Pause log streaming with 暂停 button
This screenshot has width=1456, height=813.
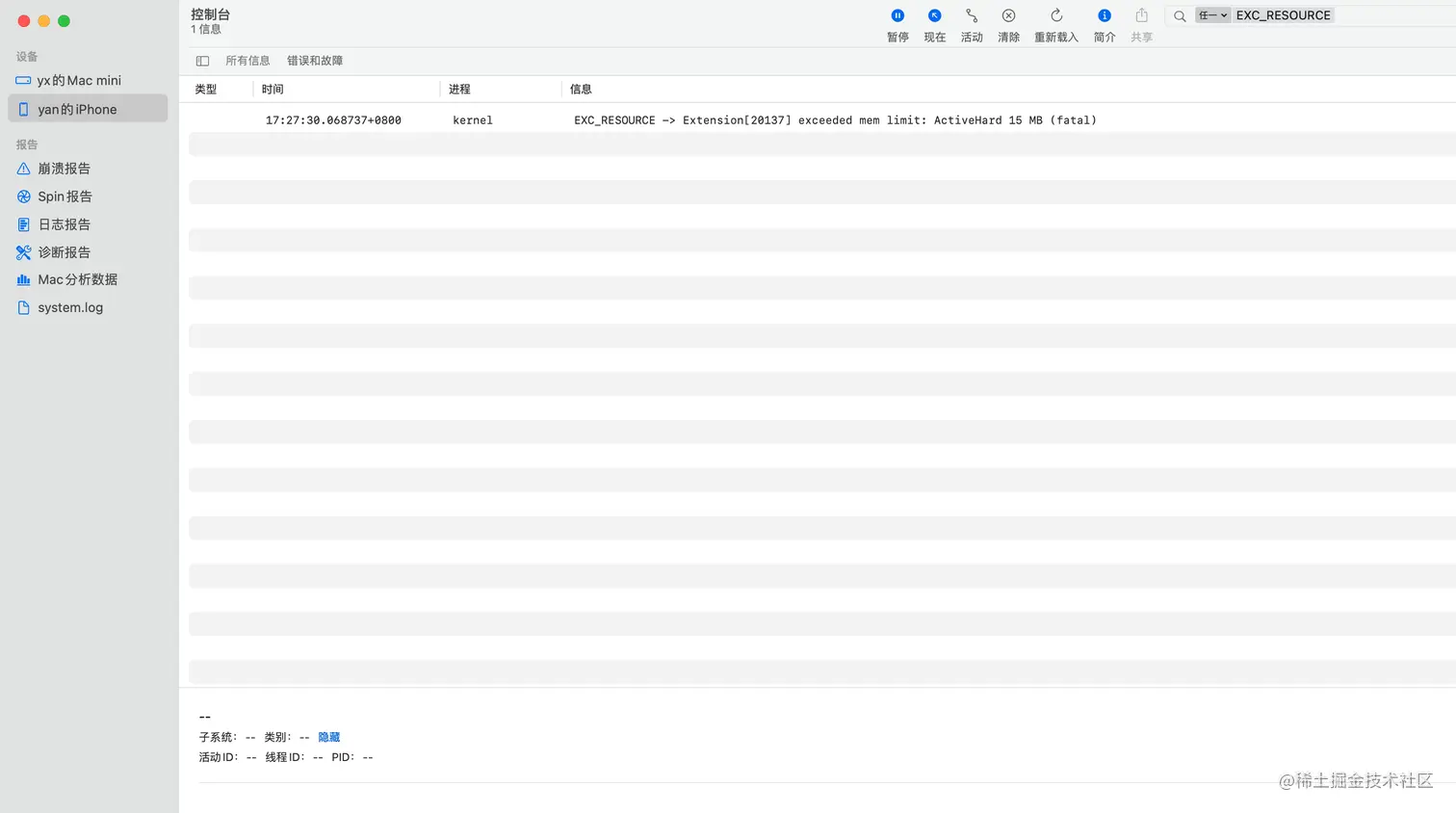(897, 15)
